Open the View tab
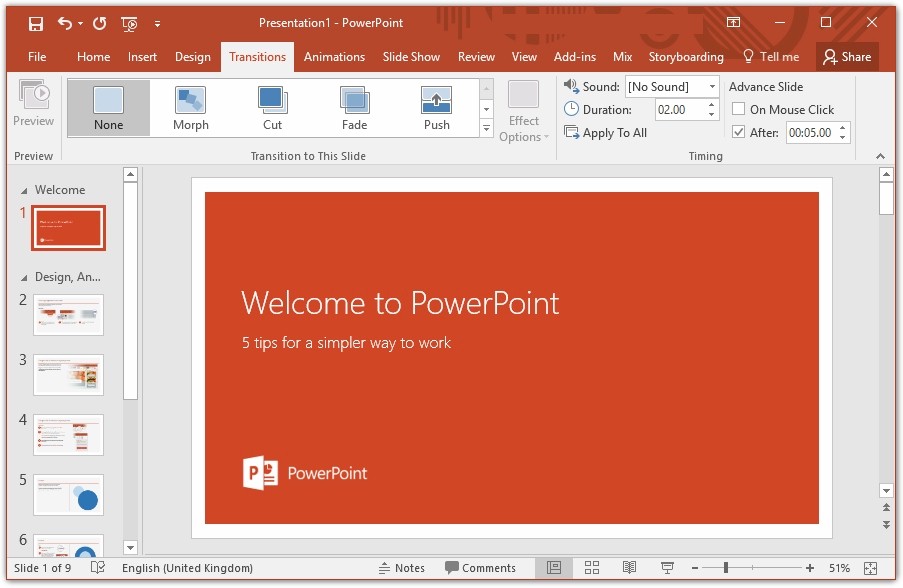This screenshot has height=588, width=903. pos(524,56)
